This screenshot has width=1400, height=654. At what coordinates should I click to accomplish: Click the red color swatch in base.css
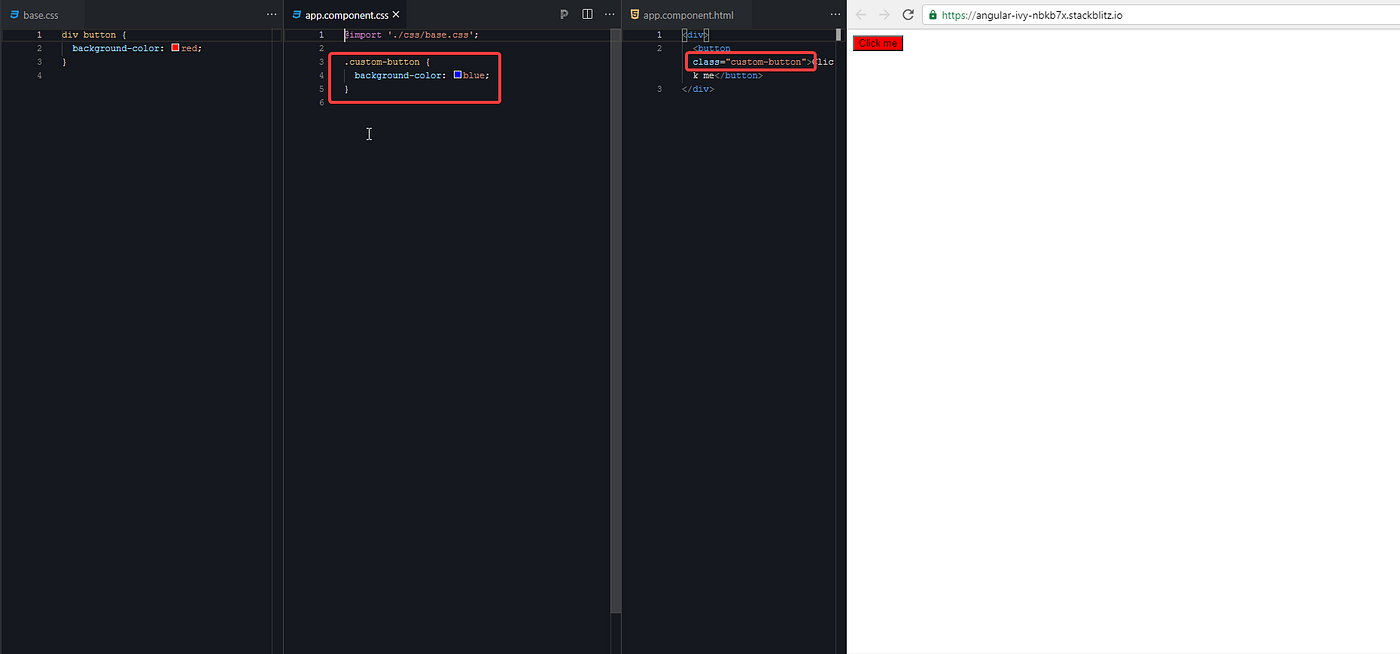(173, 47)
